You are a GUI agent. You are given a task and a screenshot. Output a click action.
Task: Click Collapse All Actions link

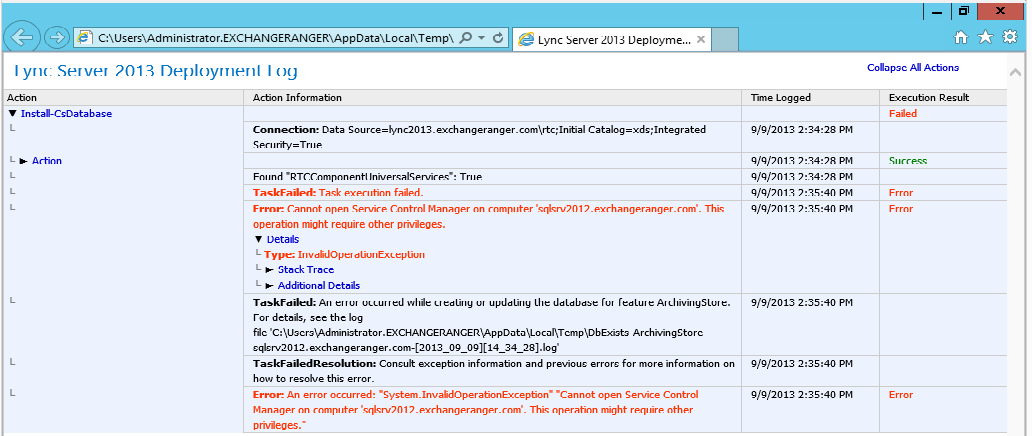click(913, 67)
